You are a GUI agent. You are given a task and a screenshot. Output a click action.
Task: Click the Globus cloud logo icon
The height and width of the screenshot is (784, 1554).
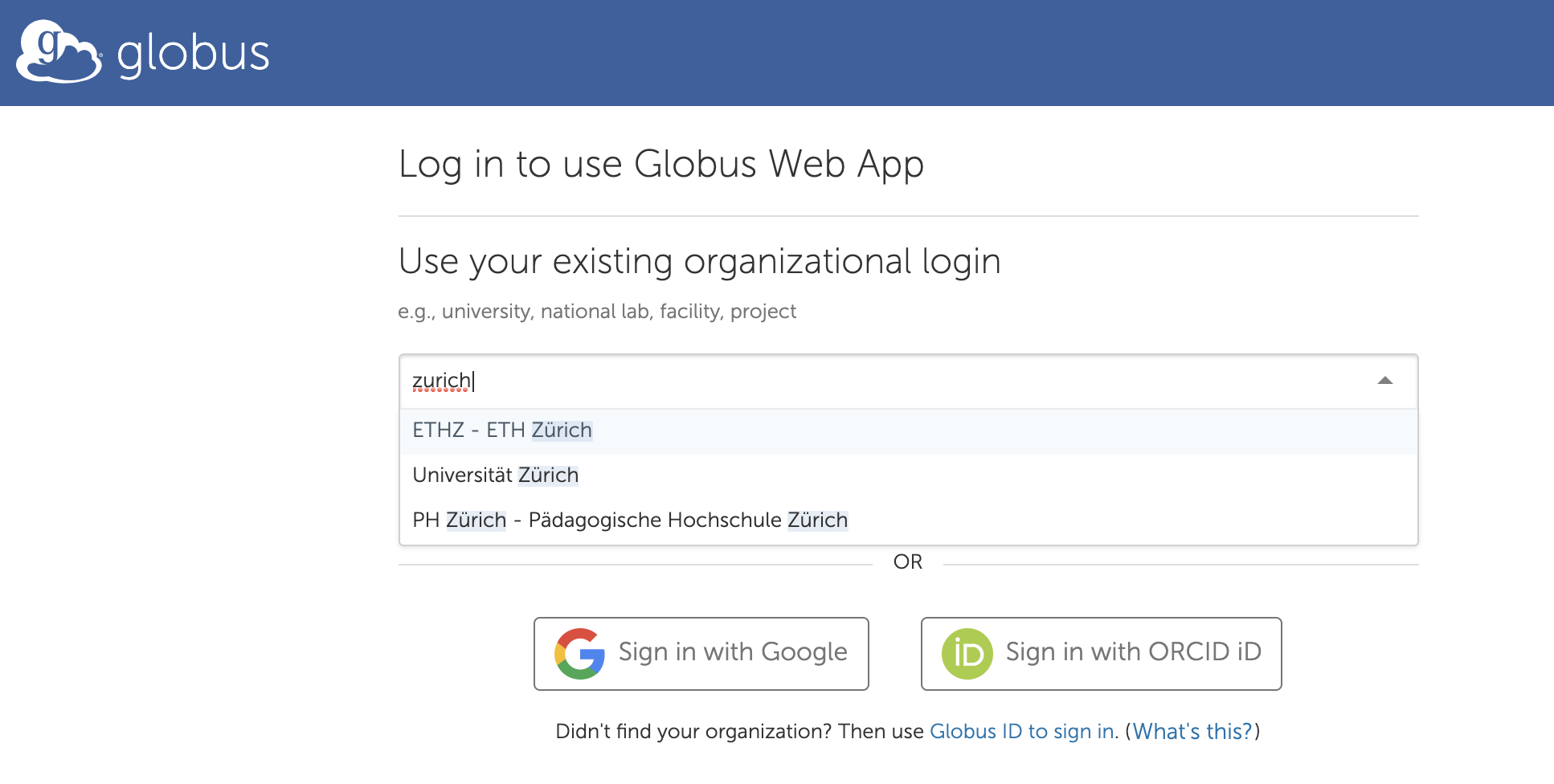tap(58, 52)
